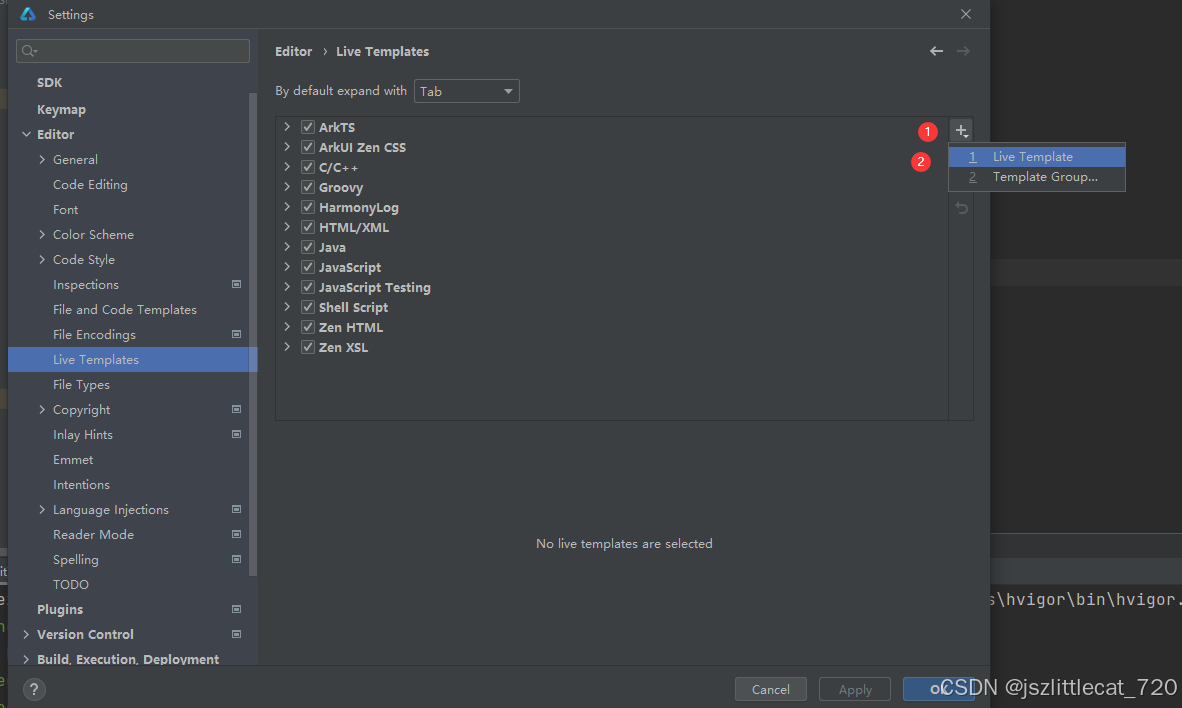Screen dimensions: 1182x708
Task: Choose Live Template from popup menu
Action: [1033, 157]
